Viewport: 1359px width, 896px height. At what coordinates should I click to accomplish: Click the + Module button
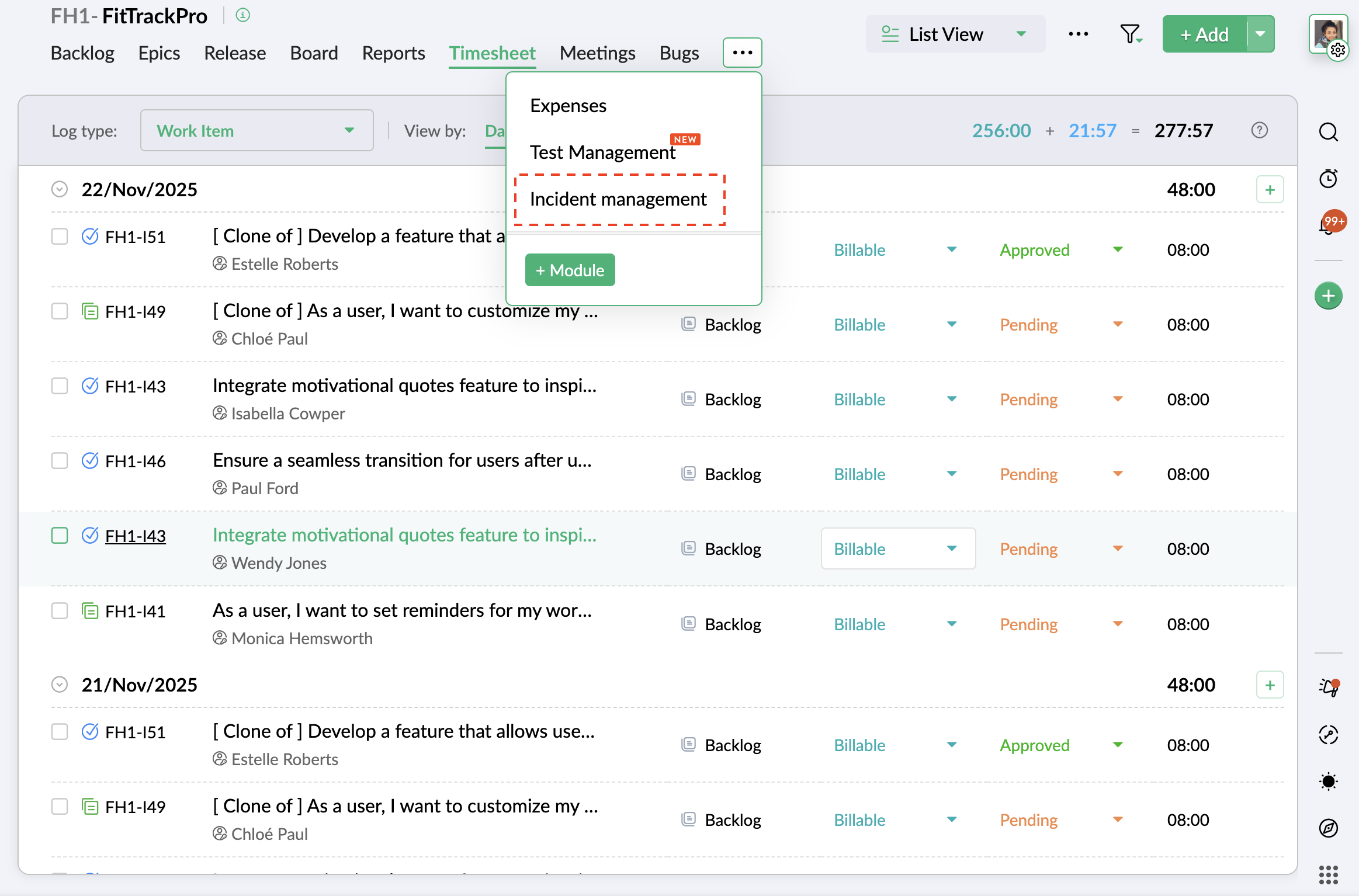coord(570,270)
